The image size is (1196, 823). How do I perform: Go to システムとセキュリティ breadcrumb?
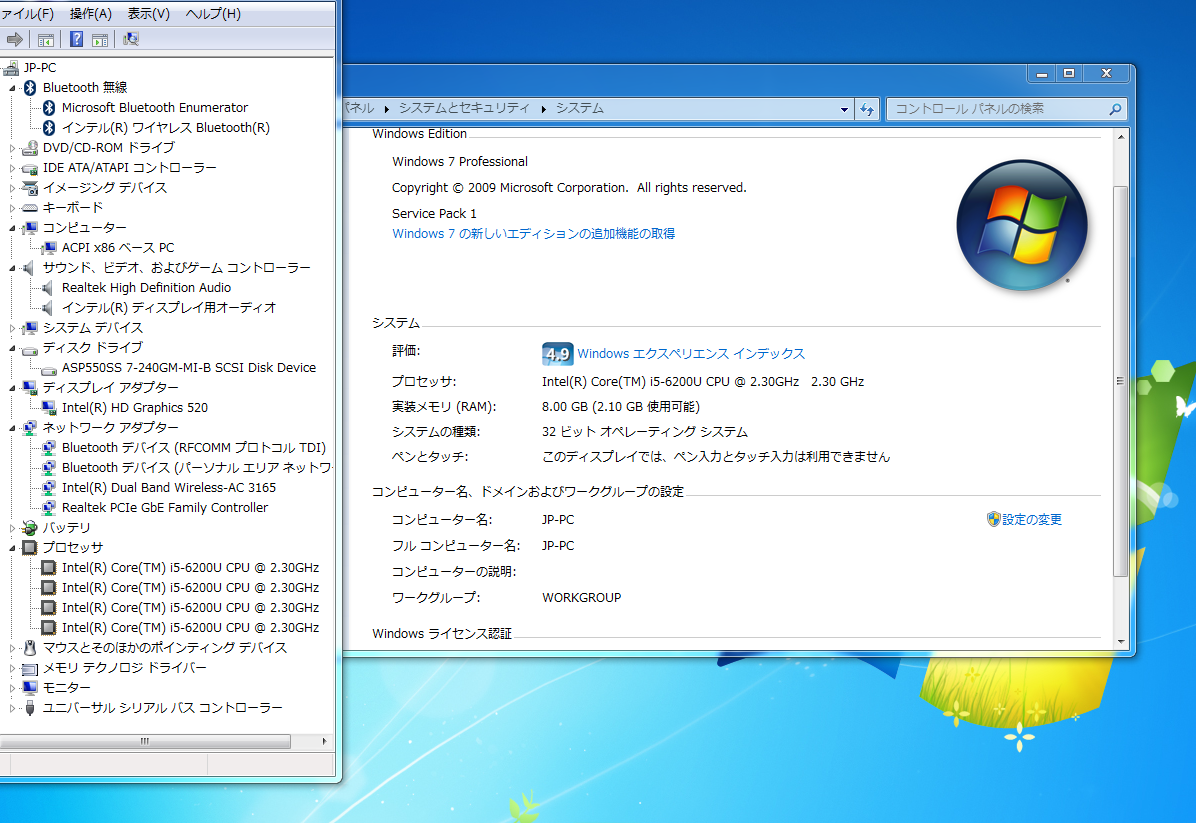pyautogui.click(x=464, y=108)
